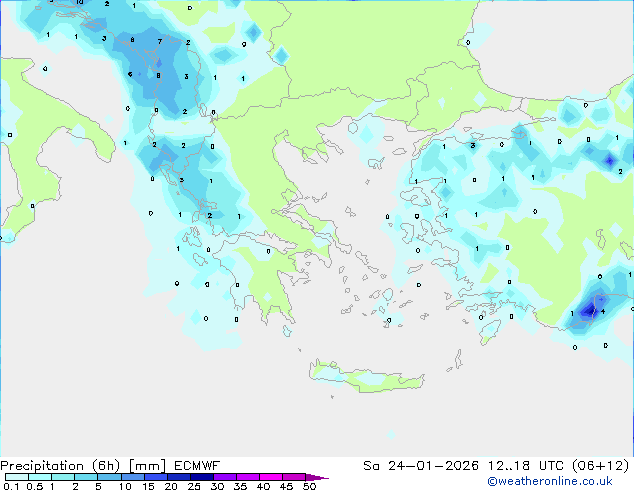The width and height of the screenshot is (634, 490).
Task: Click the "12..18 UTC" time range text
Action: [526, 466]
